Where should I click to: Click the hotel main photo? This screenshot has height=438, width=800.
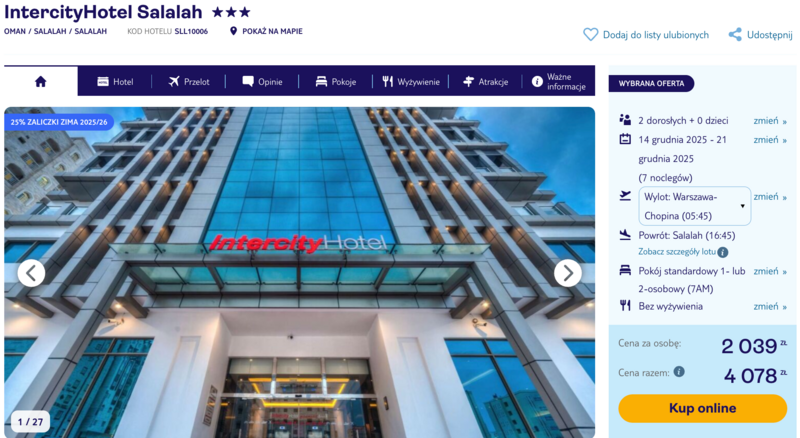click(x=299, y=272)
